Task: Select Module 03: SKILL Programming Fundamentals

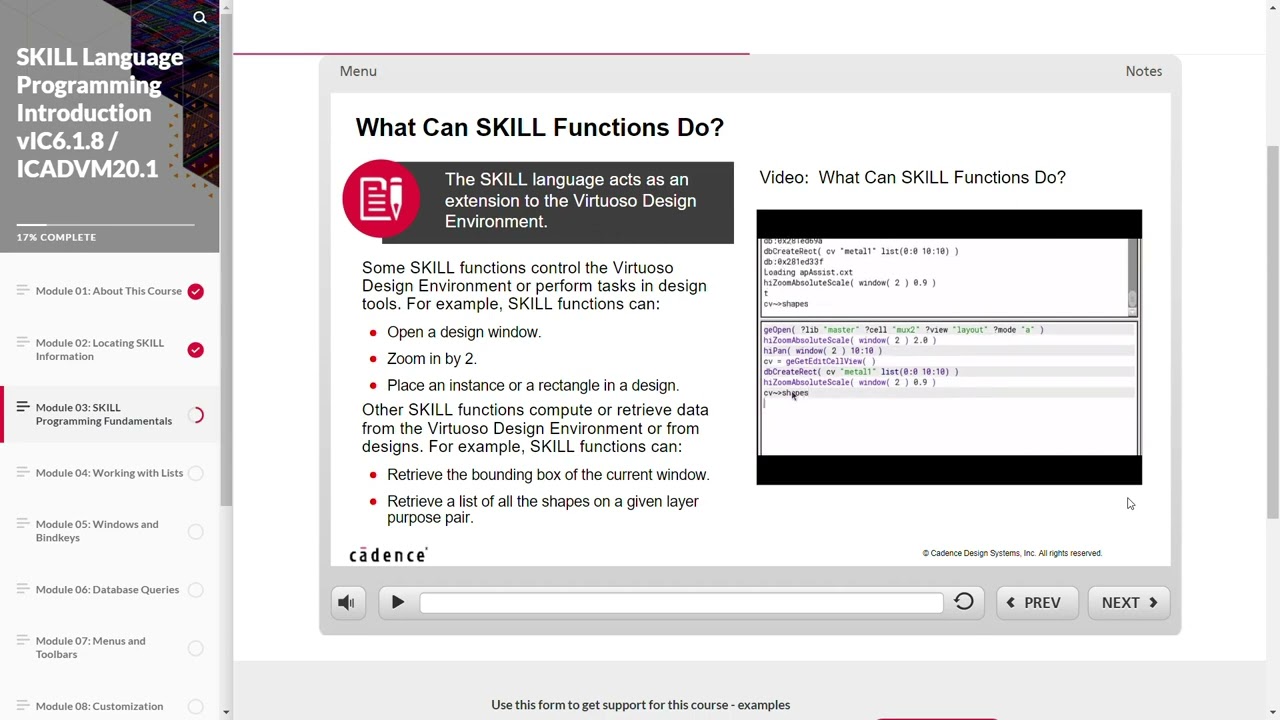Action: [x=104, y=414]
